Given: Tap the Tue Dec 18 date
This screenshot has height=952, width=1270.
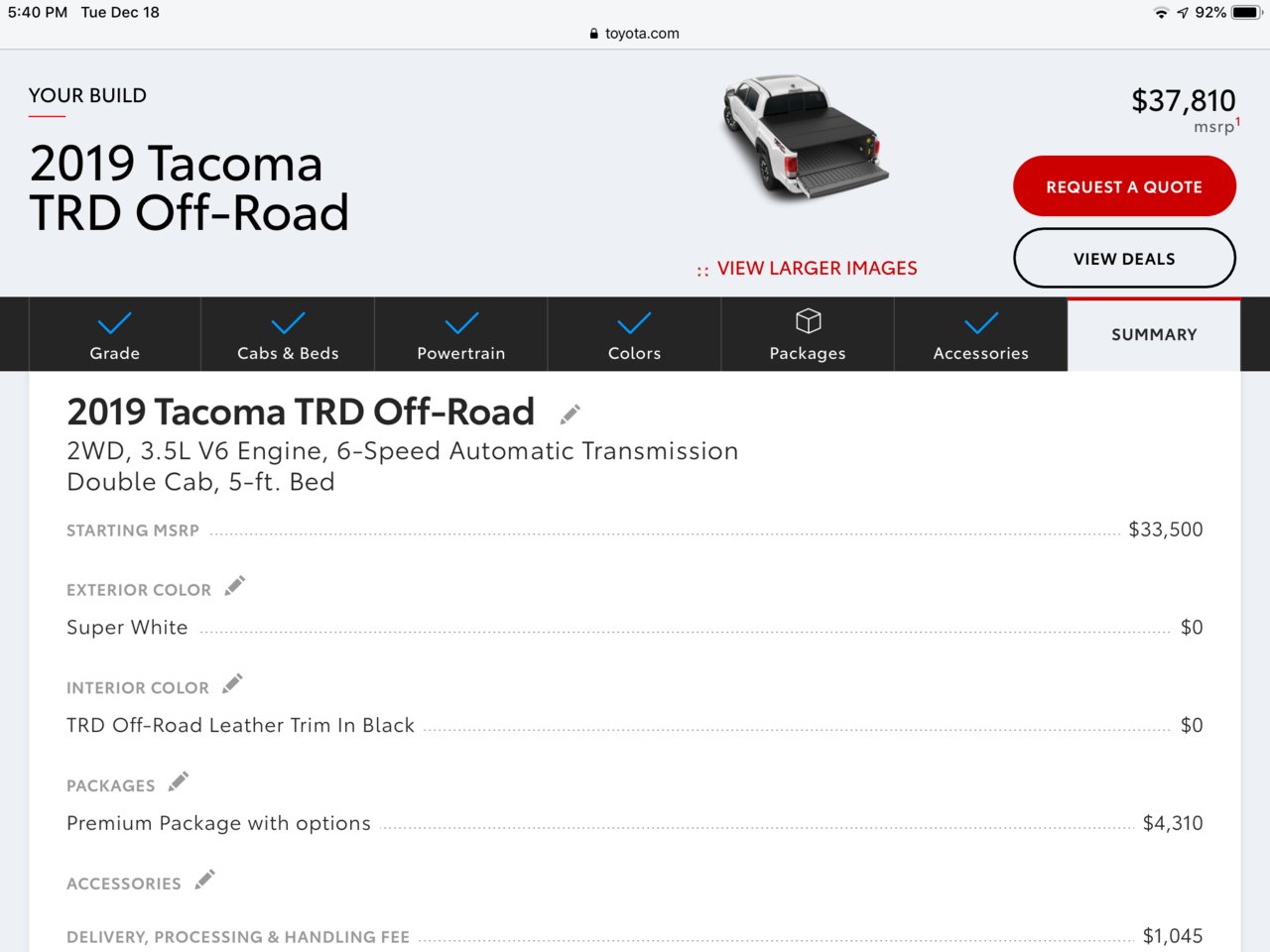Looking at the screenshot, I should point(120,13).
